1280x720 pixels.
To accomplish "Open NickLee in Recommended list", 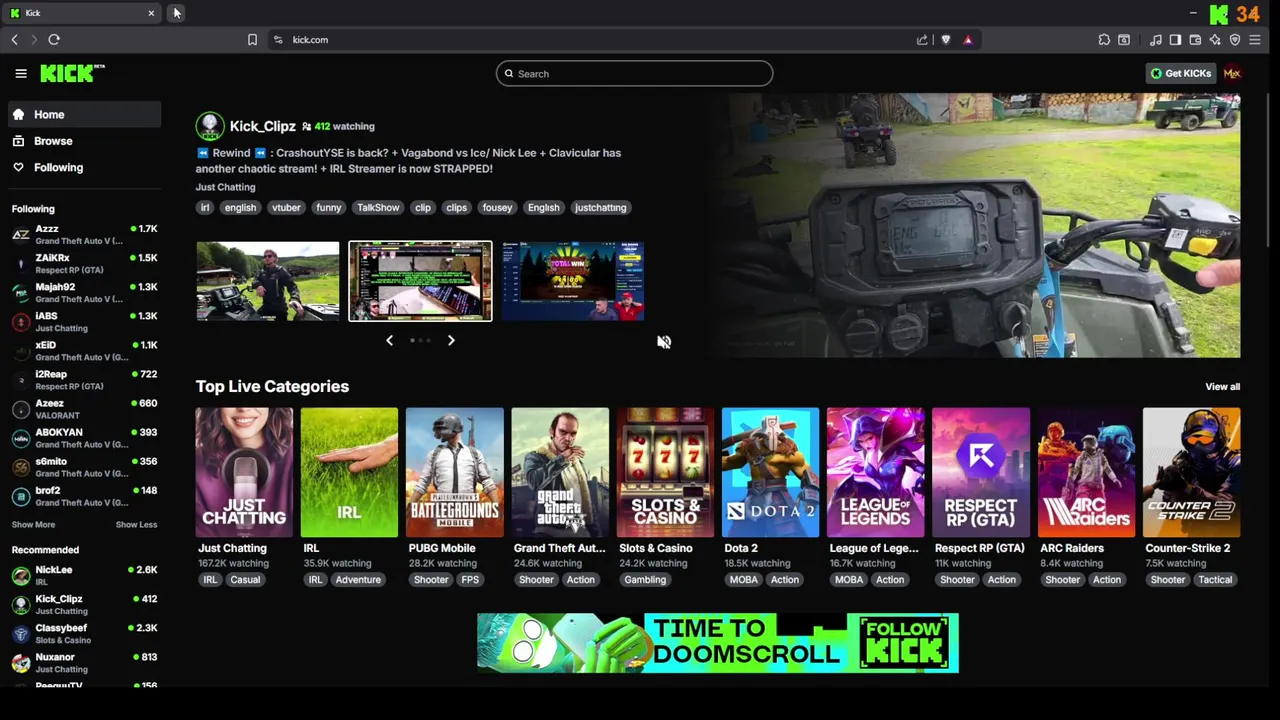I will 84,575.
